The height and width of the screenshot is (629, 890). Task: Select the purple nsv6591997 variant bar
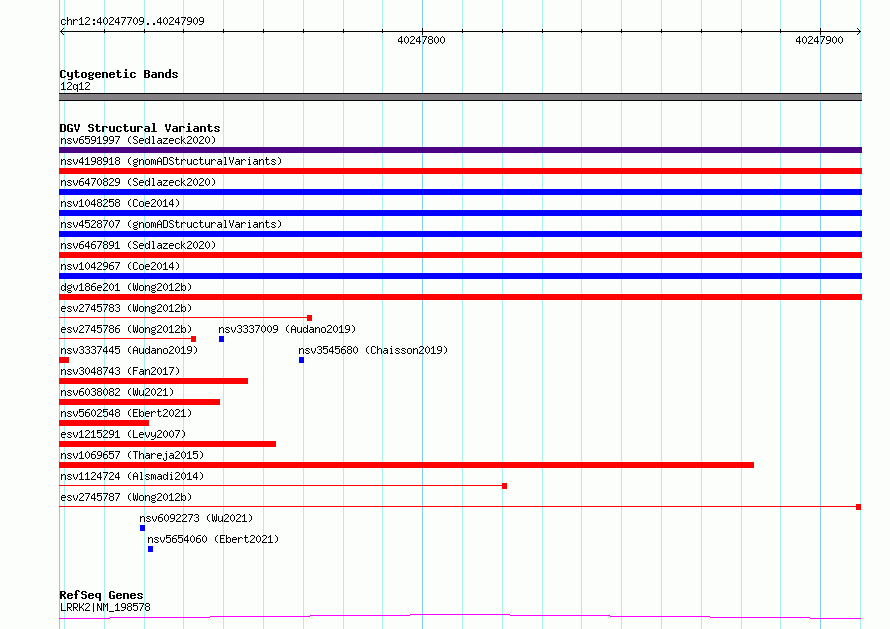pyautogui.click(x=460, y=150)
